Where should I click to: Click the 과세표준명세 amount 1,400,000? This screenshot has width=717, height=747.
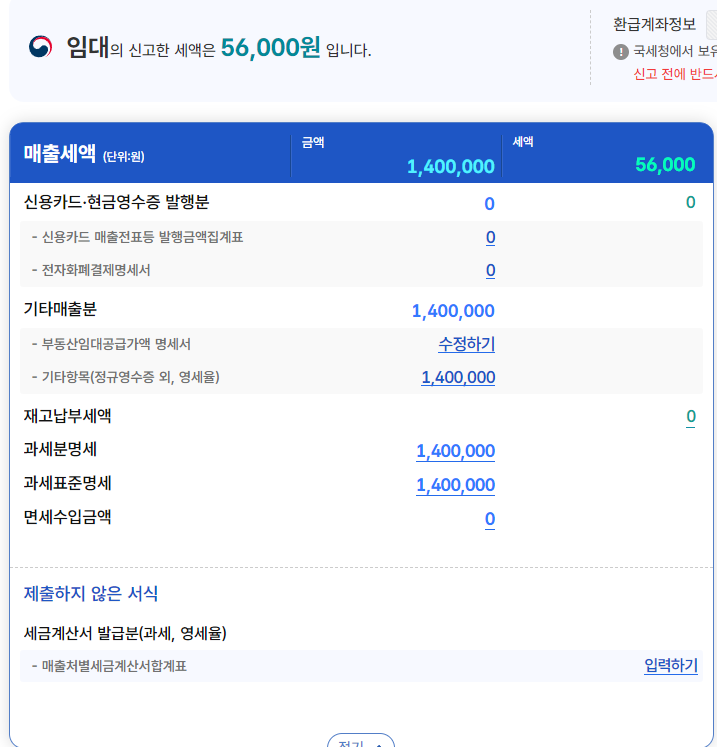pos(455,485)
